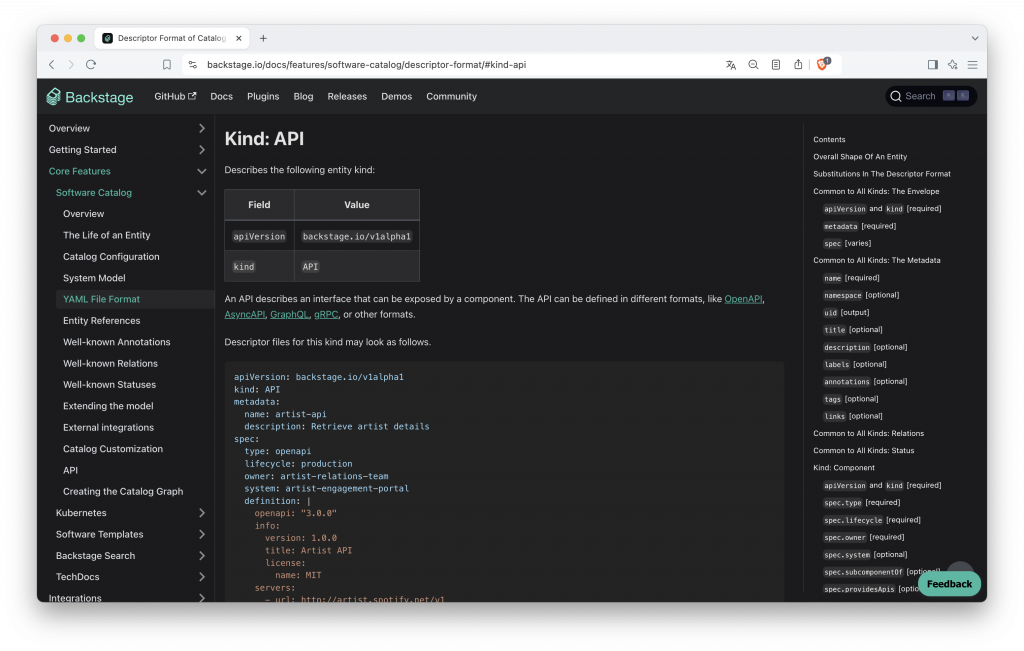
Task: Open Entity References in the sidebar
Action: coord(101,321)
